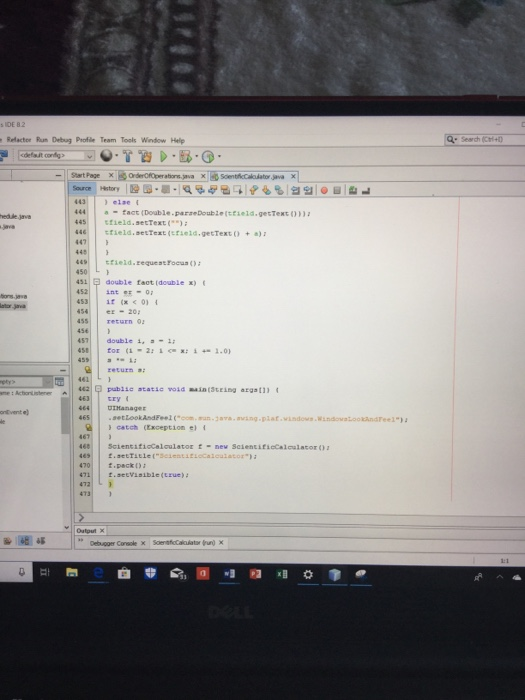This screenshot has width=525, height=700.
Task: Open File Explorer from the taskbar
Action: click(72, 573)
